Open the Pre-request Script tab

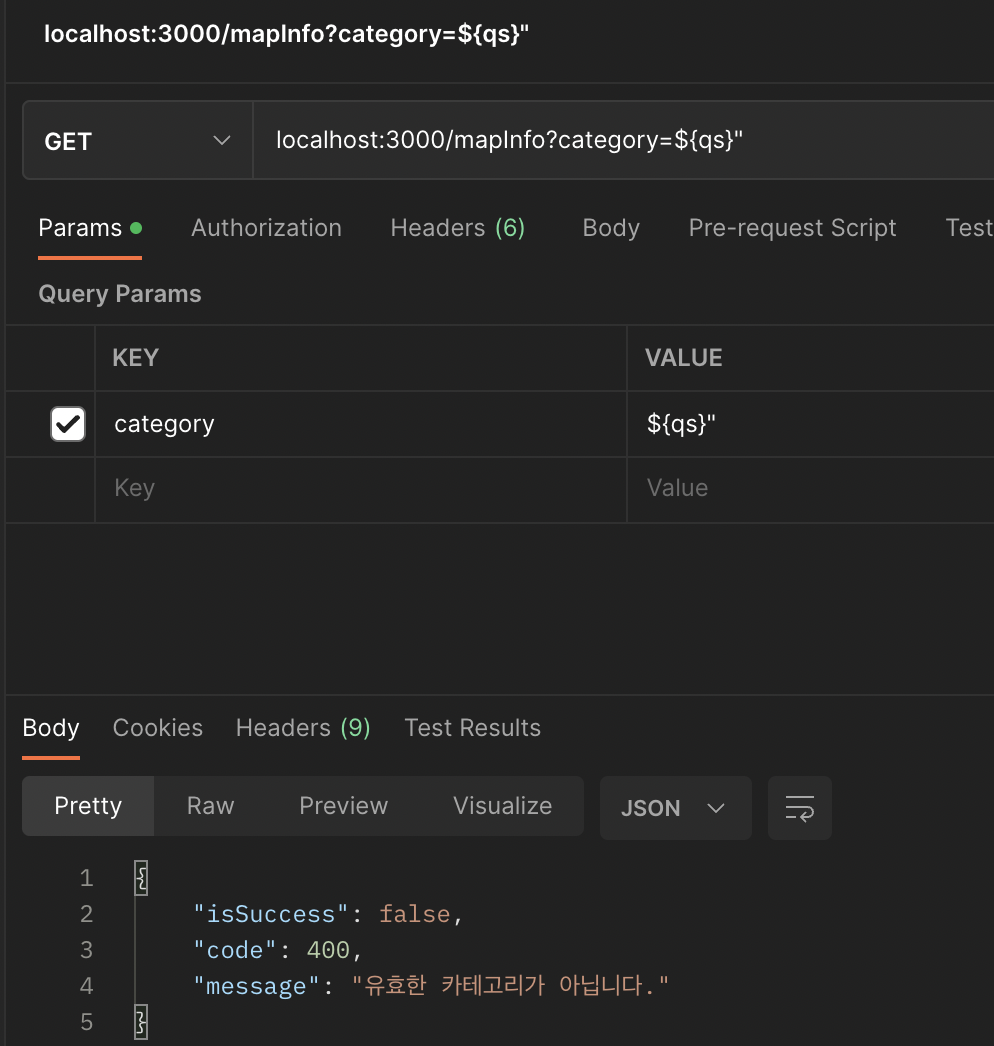[792, 228]
